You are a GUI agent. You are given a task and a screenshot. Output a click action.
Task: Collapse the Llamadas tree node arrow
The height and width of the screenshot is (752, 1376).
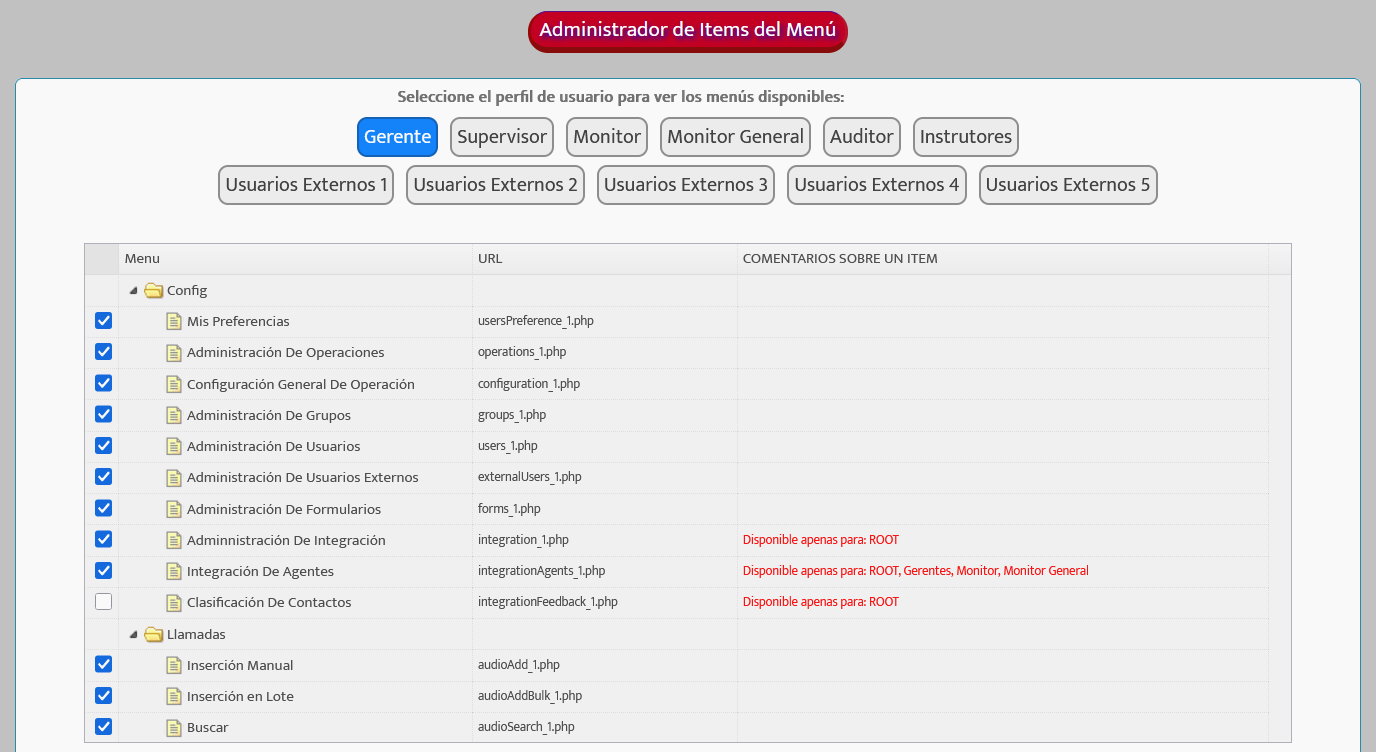click(133, 634)
